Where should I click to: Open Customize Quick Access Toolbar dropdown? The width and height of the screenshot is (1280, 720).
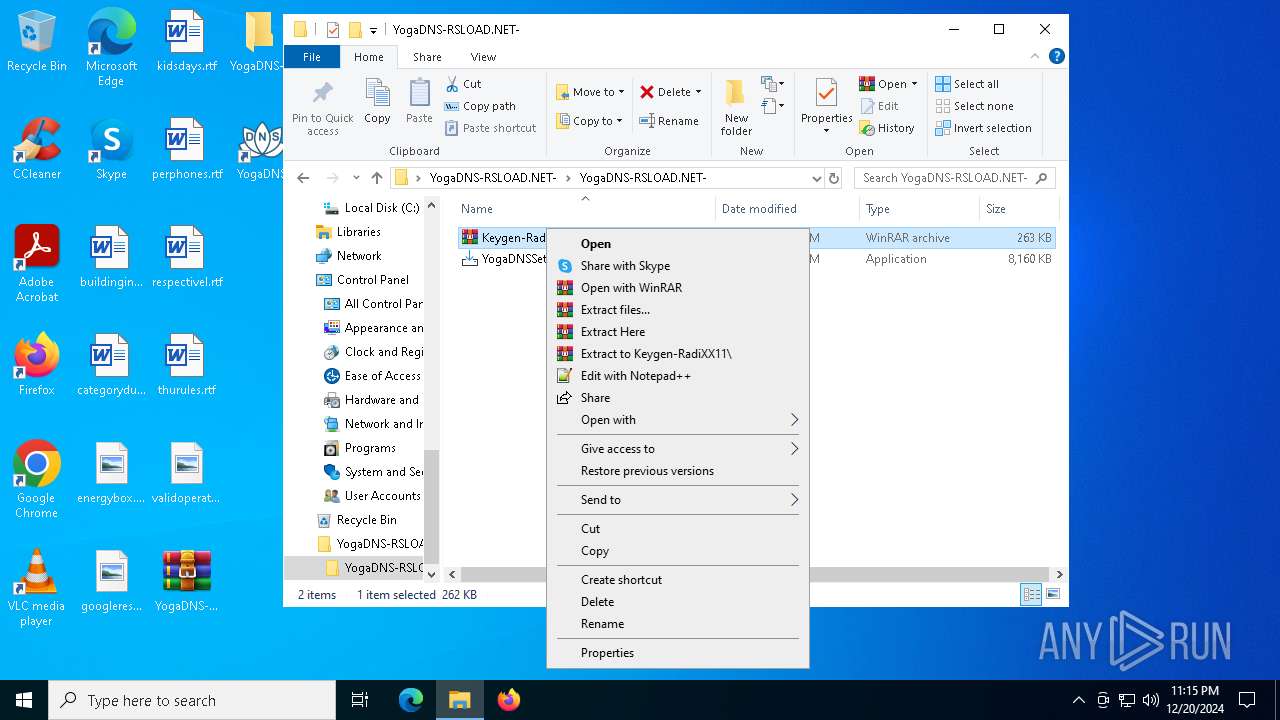click(x=373, y=31)
